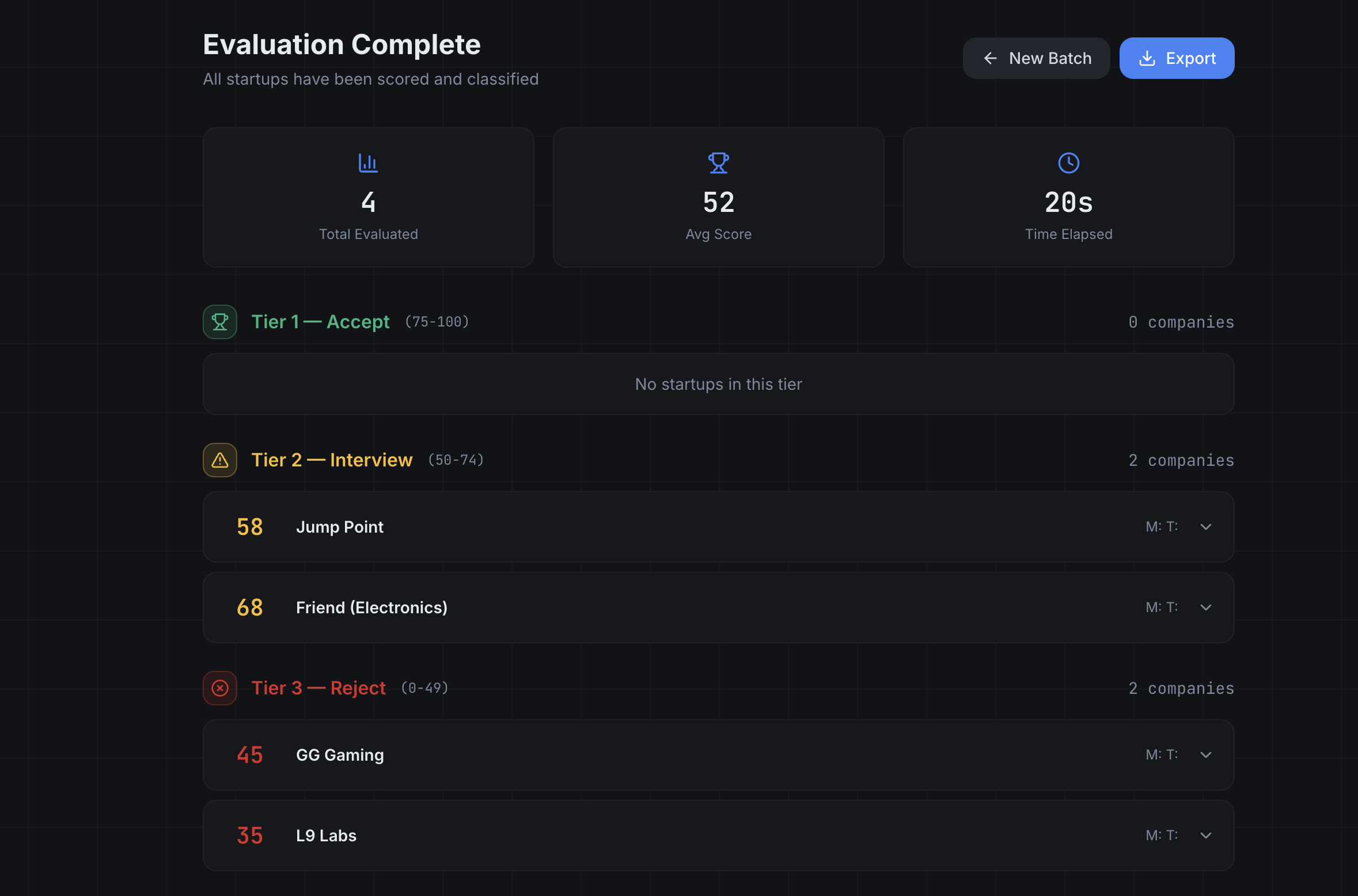Click the trophy icon above Avg Score

click(x=718, y=163)
